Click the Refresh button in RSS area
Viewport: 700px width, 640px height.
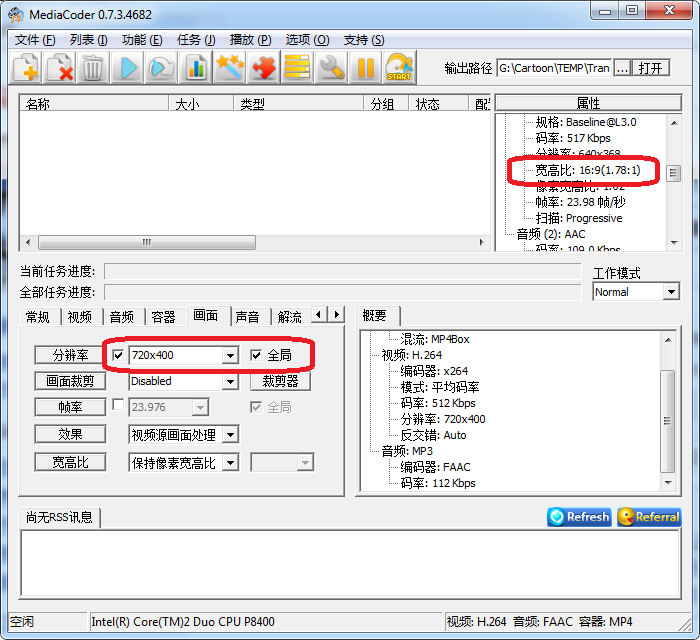[x=579, y=517]
